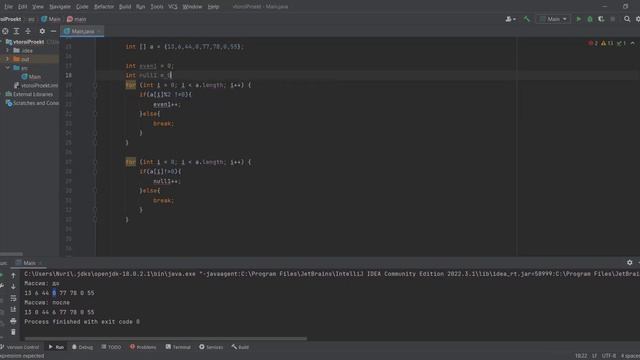Open the Main run configuration dropdown

click(x=553, y=19)
